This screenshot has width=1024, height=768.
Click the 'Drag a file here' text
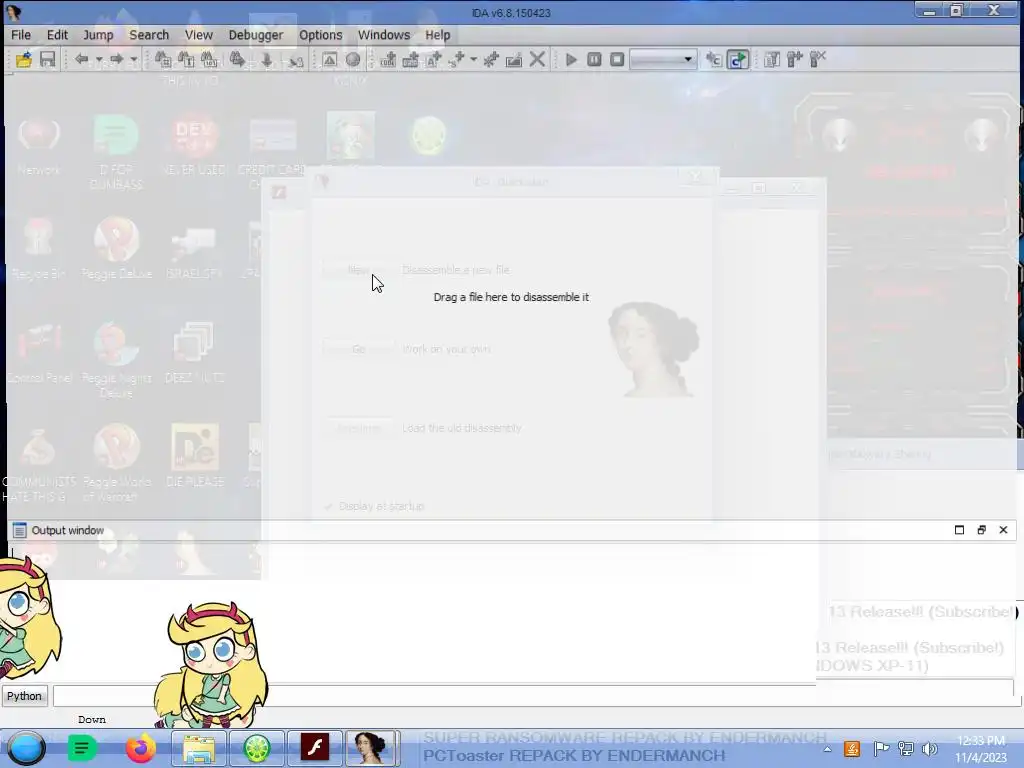point(511,297)
